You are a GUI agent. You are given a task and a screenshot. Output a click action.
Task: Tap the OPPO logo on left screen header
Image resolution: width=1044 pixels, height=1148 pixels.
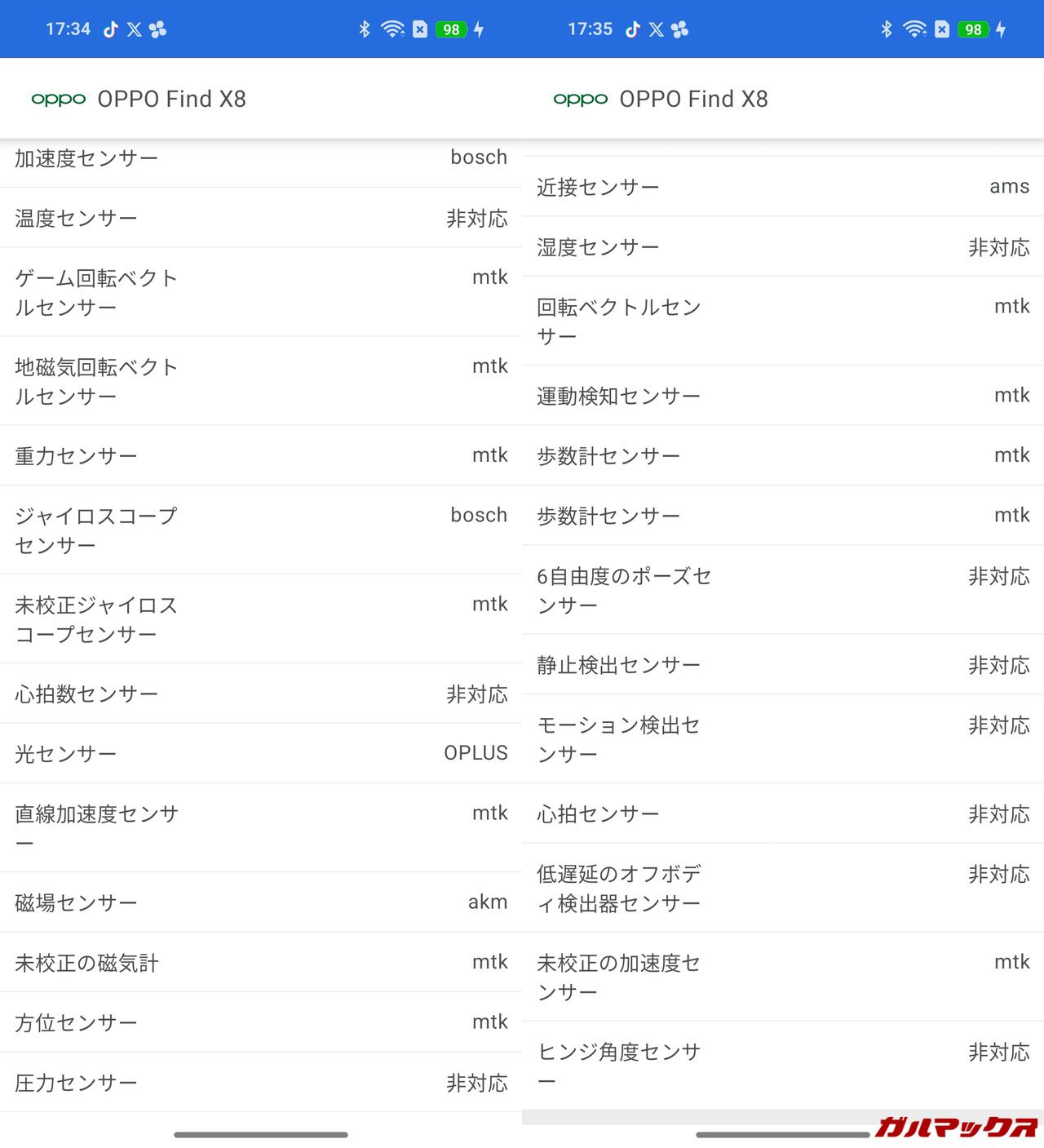click(59, 100)
